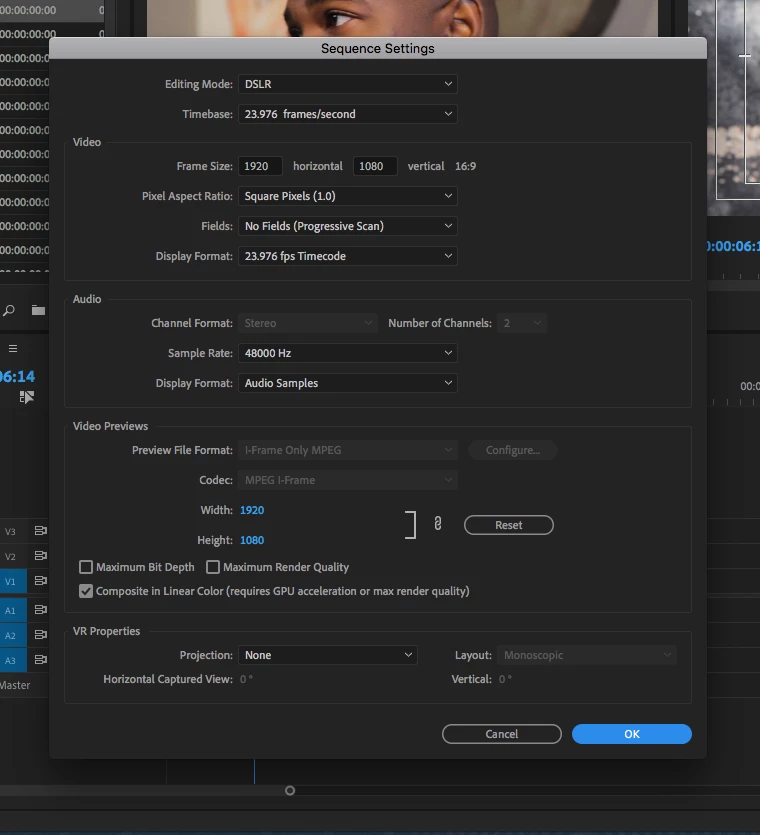Click the 16:9 aspect ratio text

click(x=465, y=166)
